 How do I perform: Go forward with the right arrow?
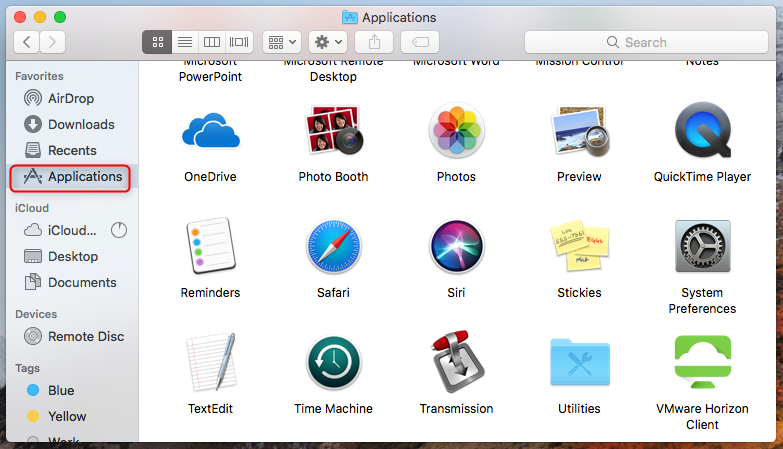click(x=52, y=42)
